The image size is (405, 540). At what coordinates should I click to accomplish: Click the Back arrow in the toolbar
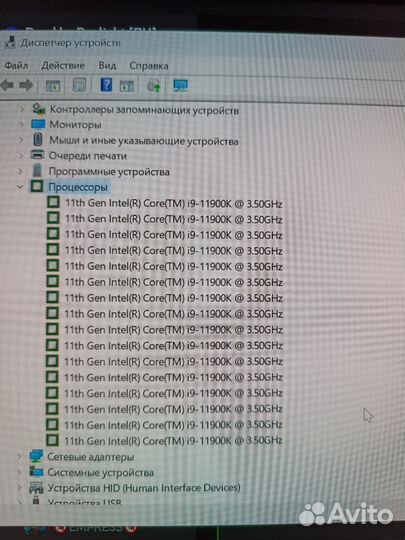(x=7, y=85)
